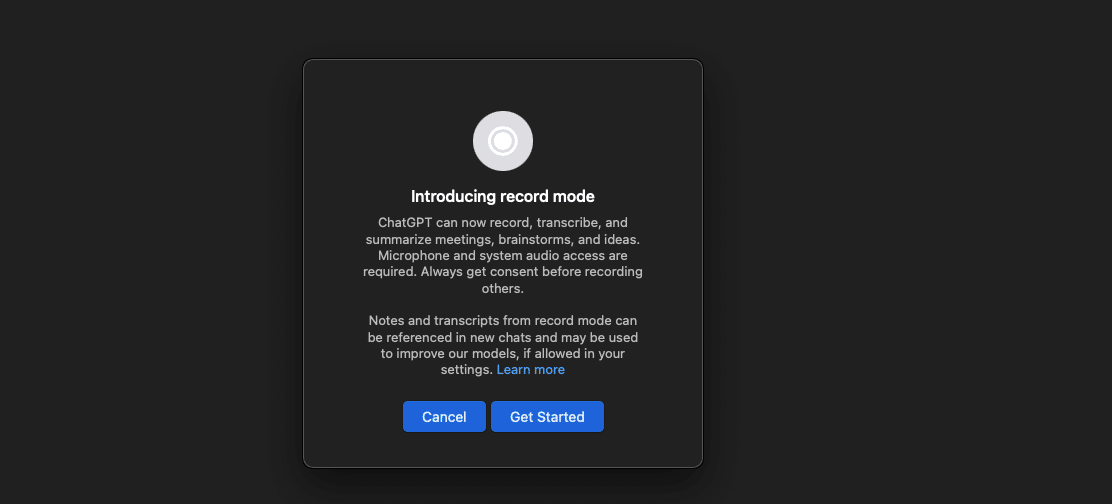Click the Get Started button
1112x504 pixels.
point(547,417)
